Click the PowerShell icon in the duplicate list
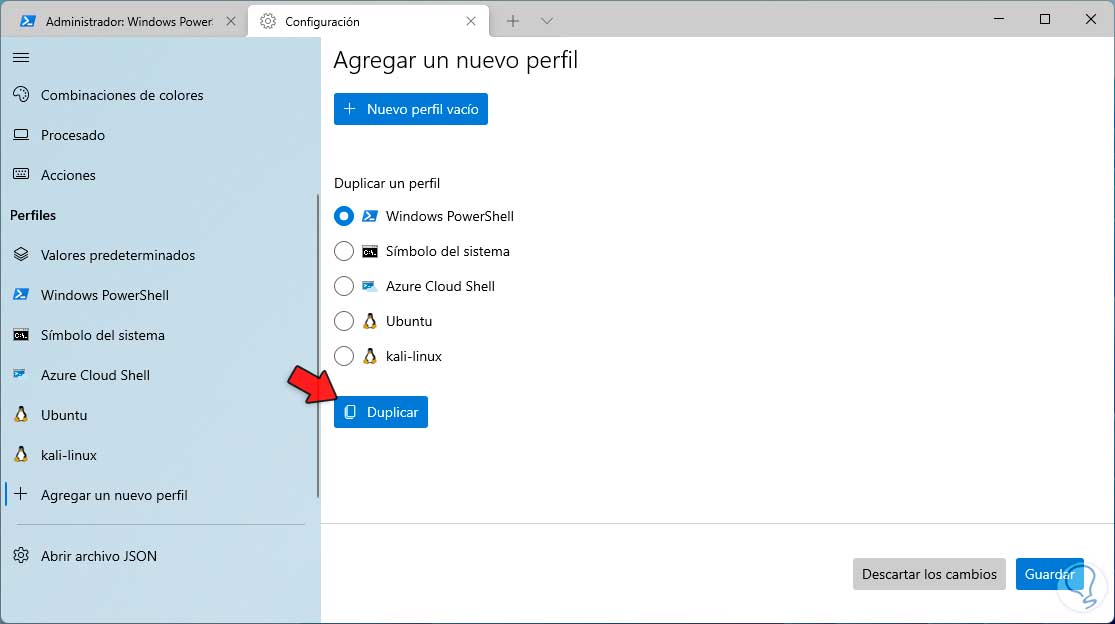1115x624 pixels. click(x=370, y=216)
